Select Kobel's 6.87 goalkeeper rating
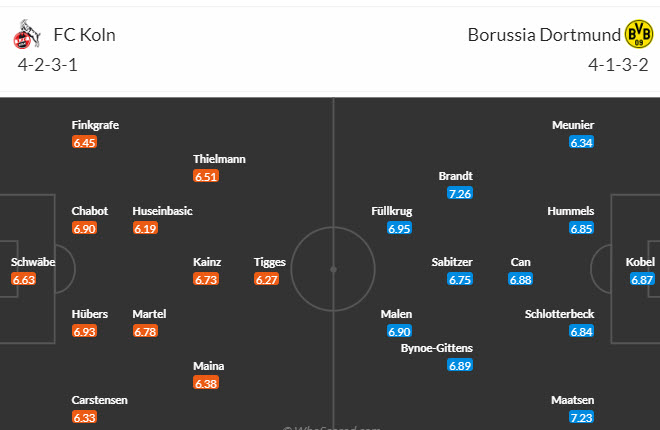The width and height of the screenshot is (660, 430). 642,280
